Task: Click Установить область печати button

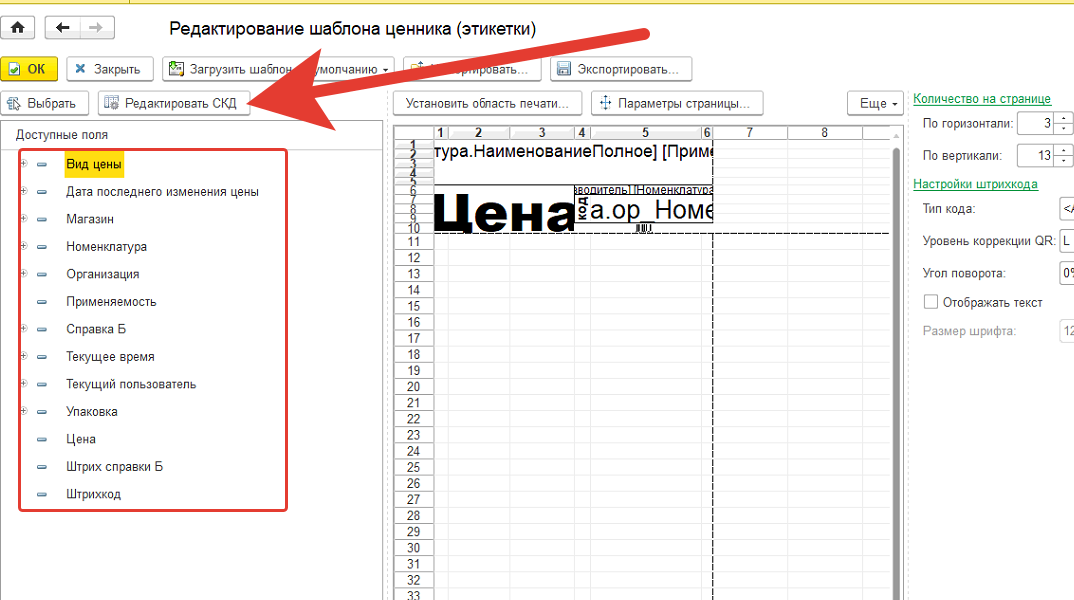Action: coord(487,103)
